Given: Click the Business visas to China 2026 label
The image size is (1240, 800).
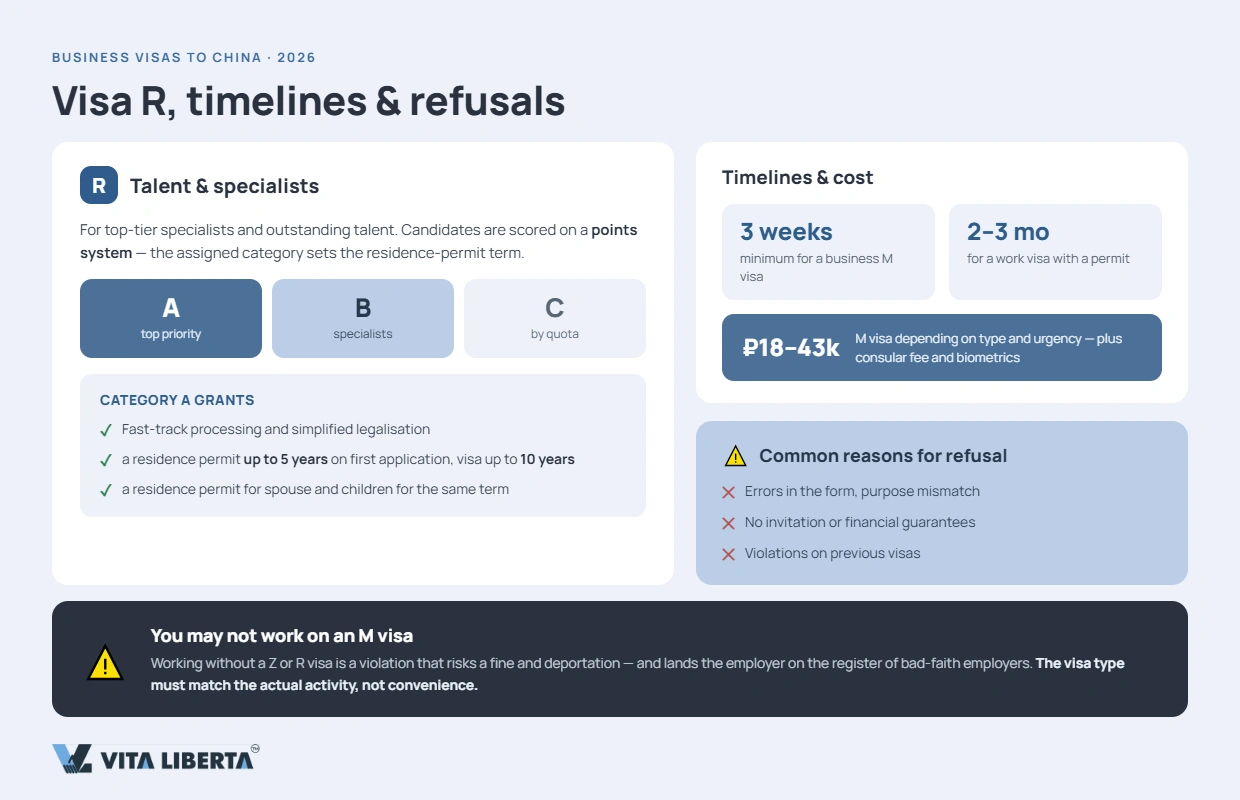Looking at the screenshot, I should click(x=184, y=58).
